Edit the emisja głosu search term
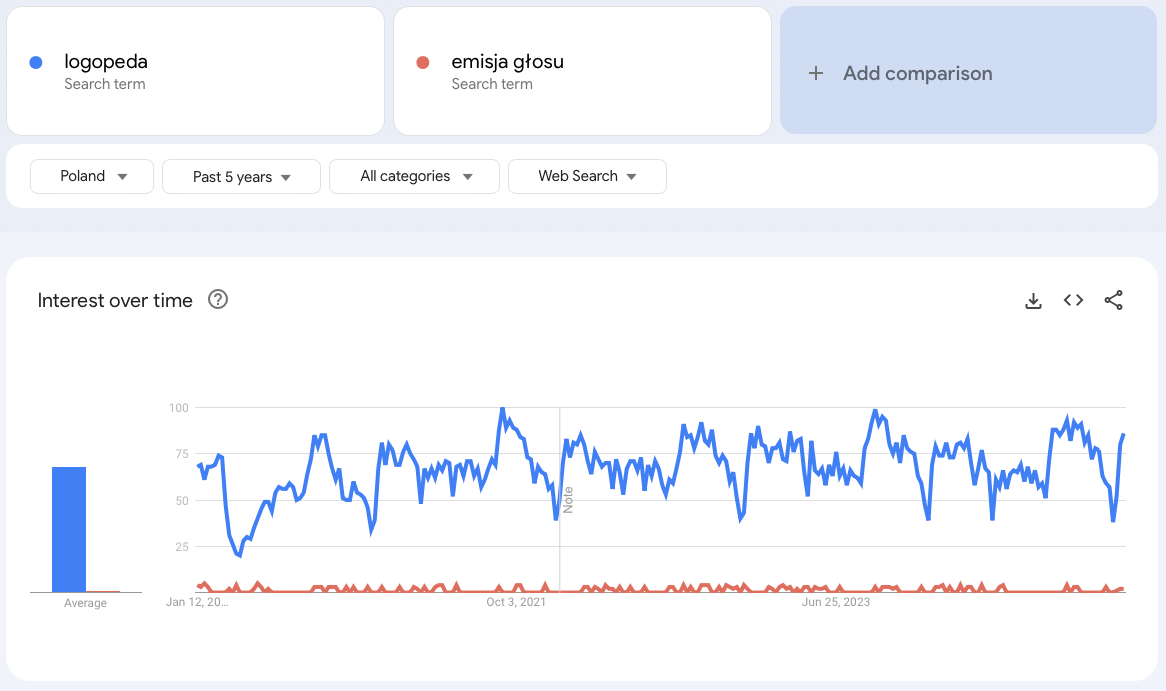The image size is (1166, 691). point(507,62)
